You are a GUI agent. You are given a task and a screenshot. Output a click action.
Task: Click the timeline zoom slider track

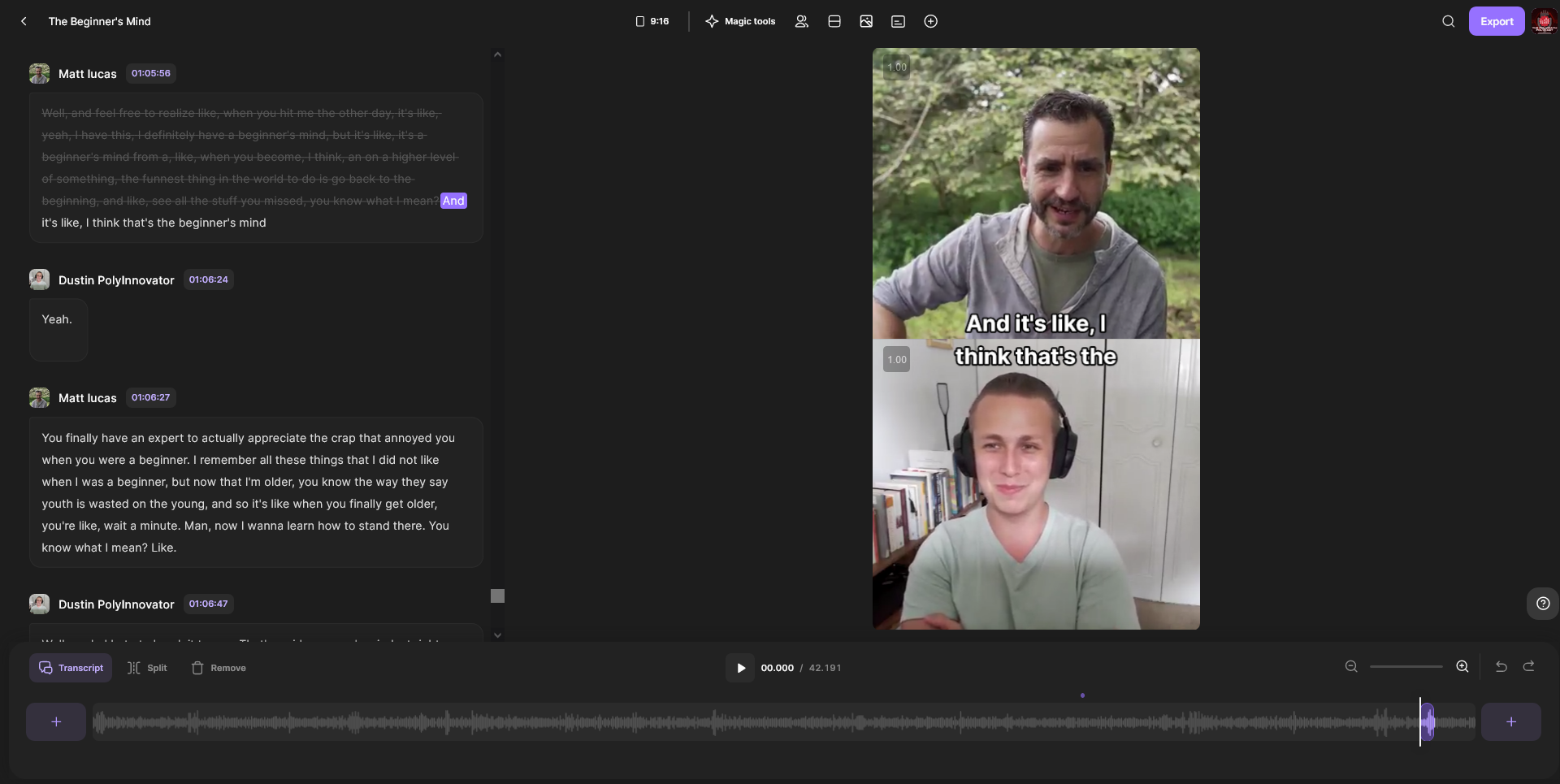pyautogui.click(x=1406, y=667)
